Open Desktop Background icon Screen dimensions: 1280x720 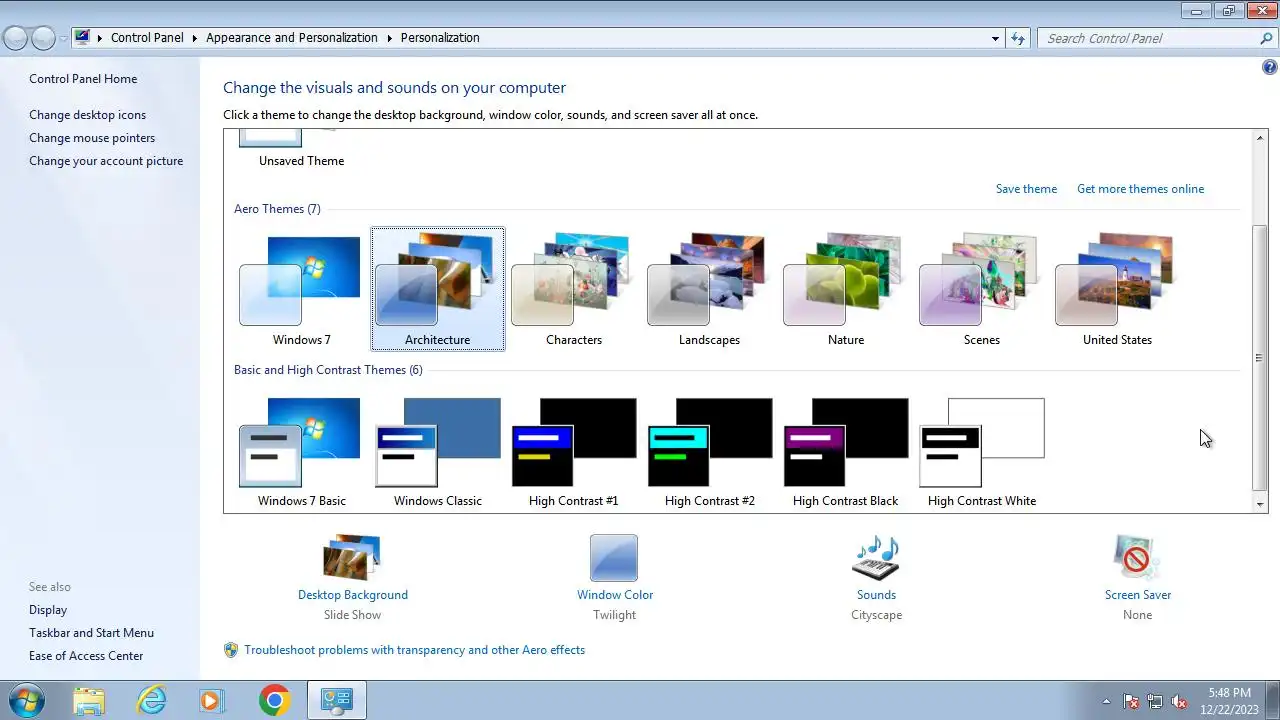[352, 557]
